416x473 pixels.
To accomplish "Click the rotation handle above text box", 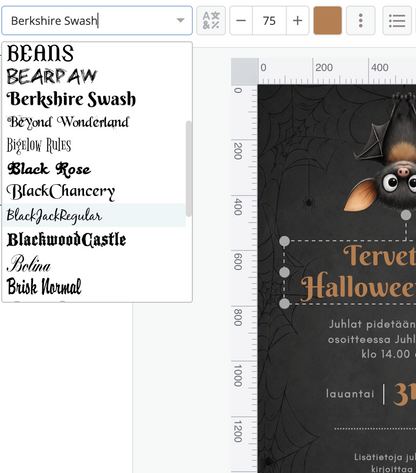I will click(x=406, y=215).
